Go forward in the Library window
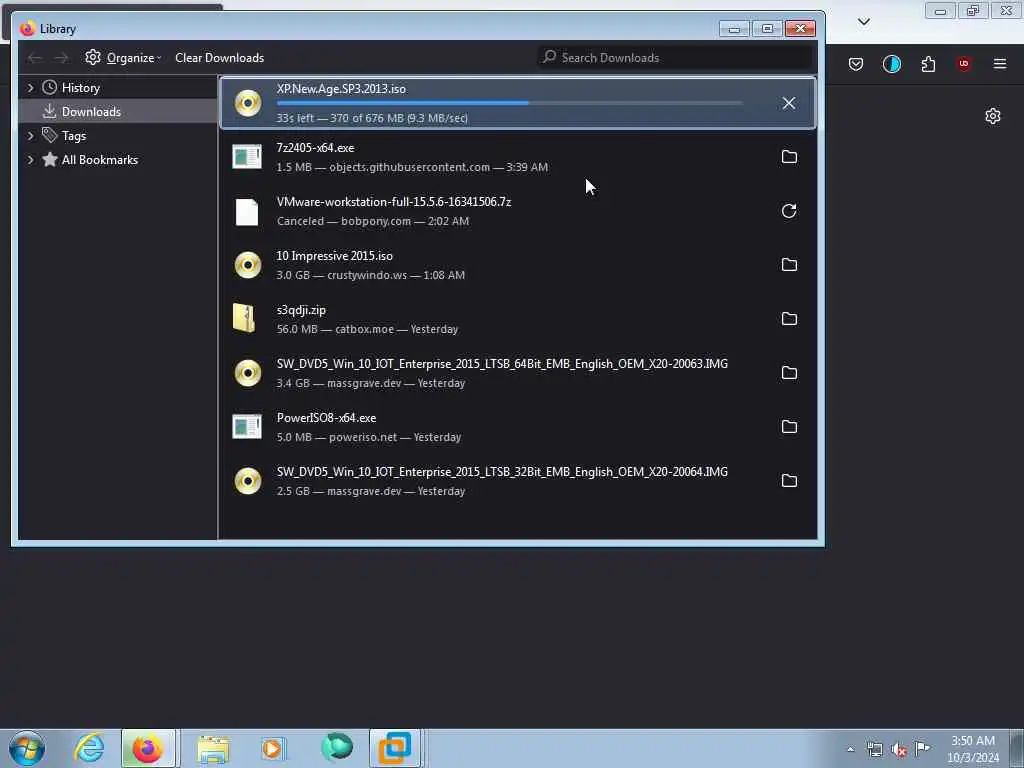 [x=61, y=58]
